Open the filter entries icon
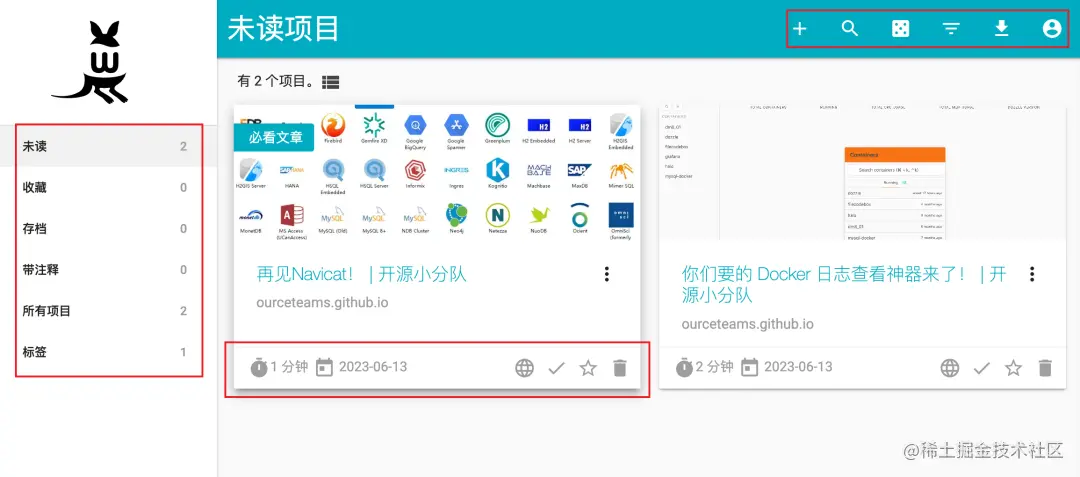 coord(951,29)
